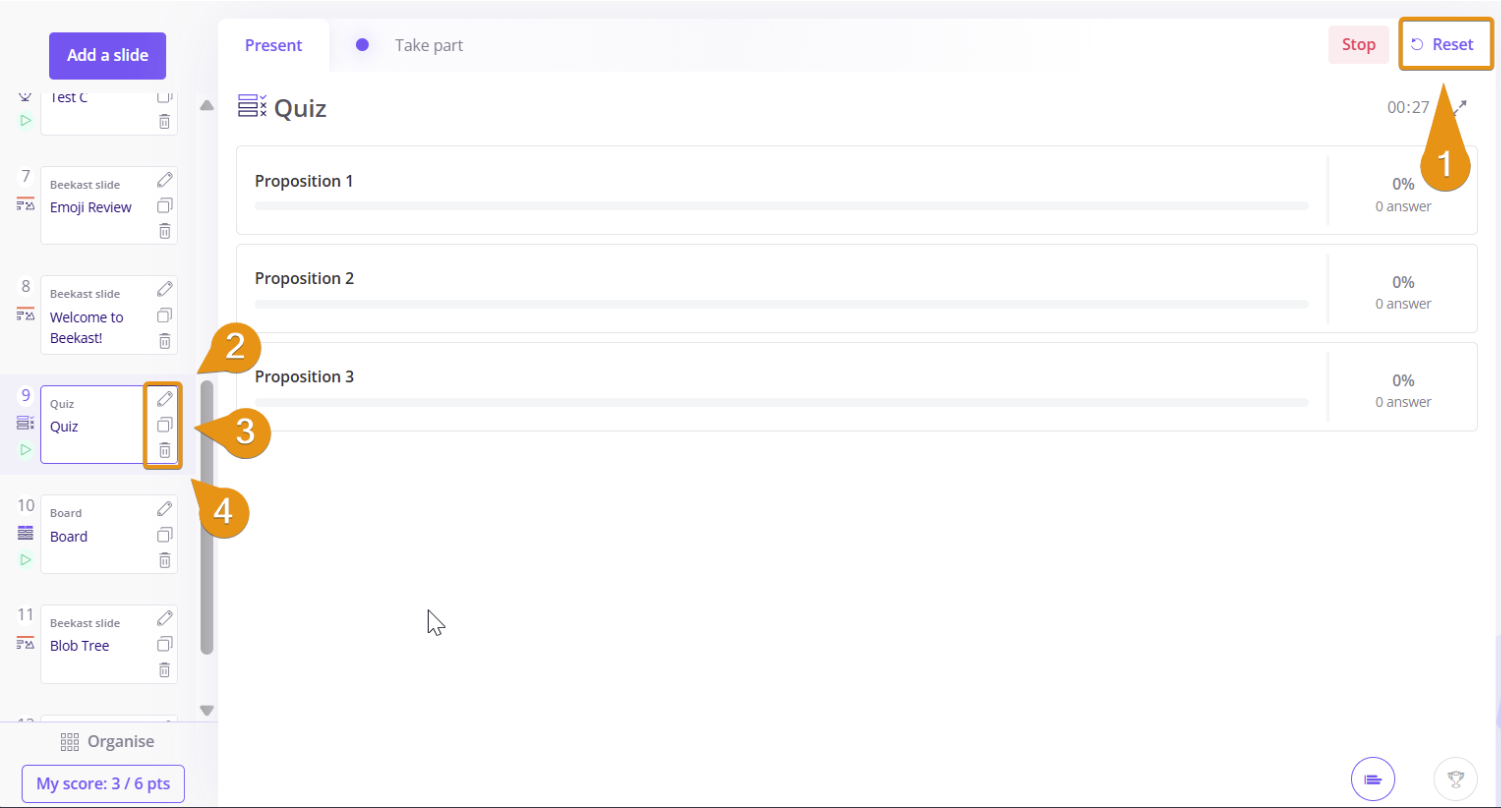Duplicate the Board slide
Screen dimensions: 1501x808
click(x=165, y=534)
